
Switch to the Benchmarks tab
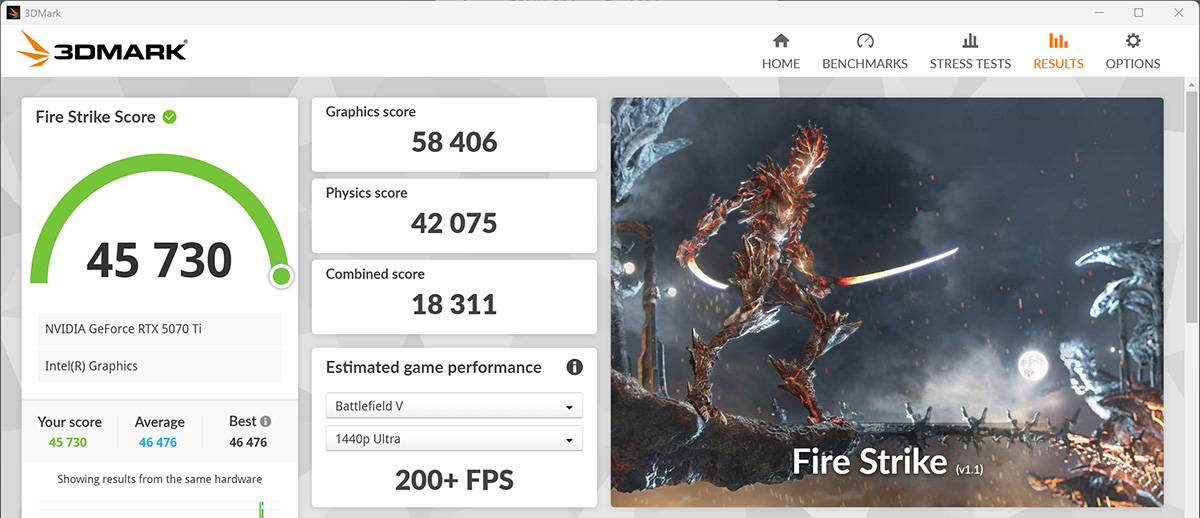[x=865, y=51]
